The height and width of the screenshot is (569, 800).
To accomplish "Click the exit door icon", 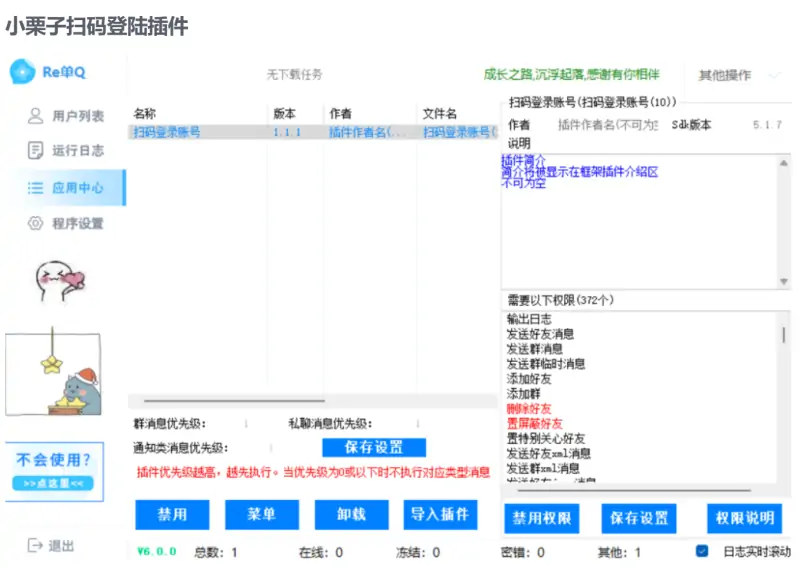I will [35, 545].
